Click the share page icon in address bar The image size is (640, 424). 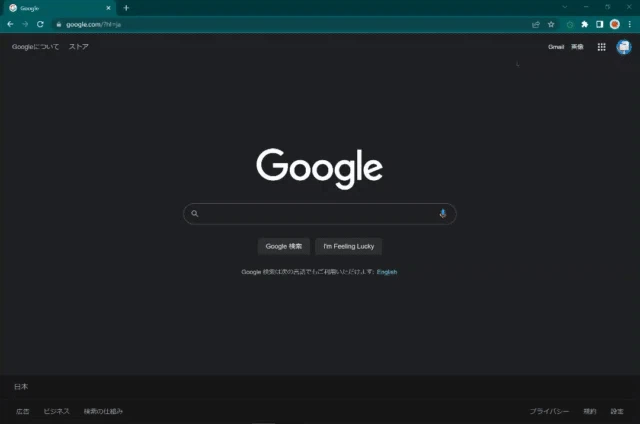pos(536,24)
